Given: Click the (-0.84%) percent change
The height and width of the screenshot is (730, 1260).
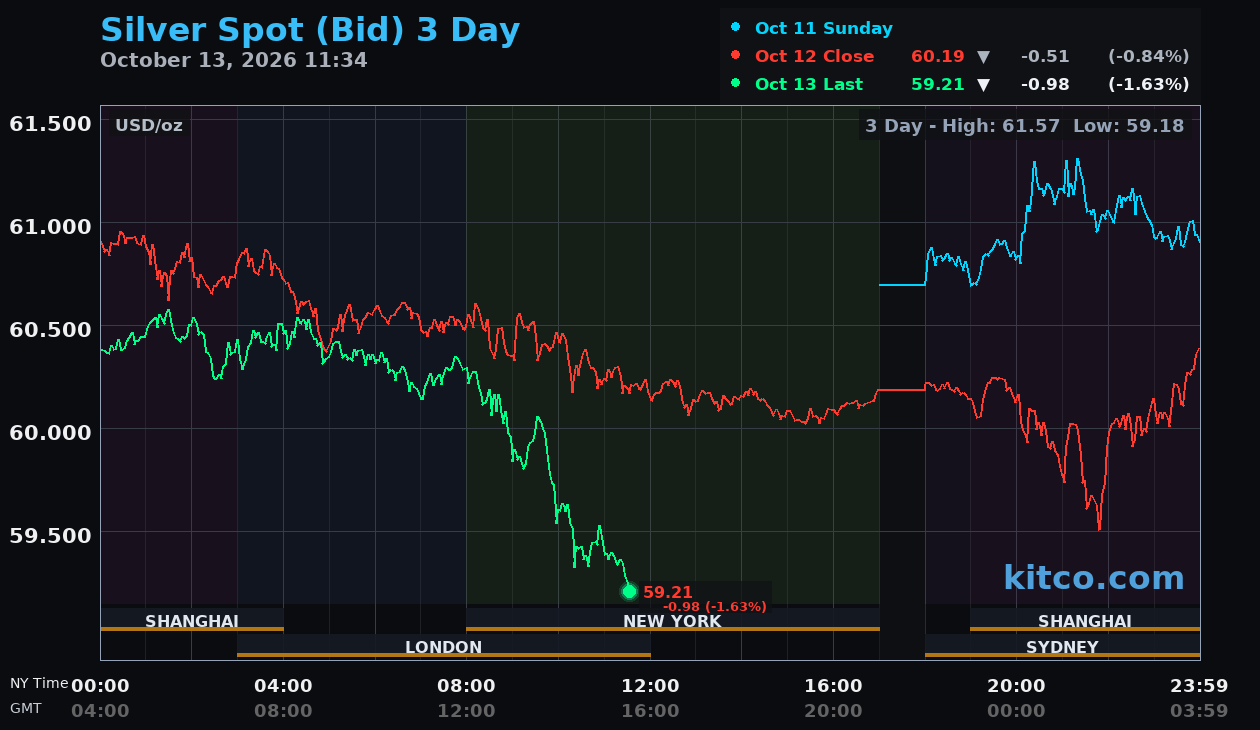Looking at the screenshot, I should tap(1149, 56).
